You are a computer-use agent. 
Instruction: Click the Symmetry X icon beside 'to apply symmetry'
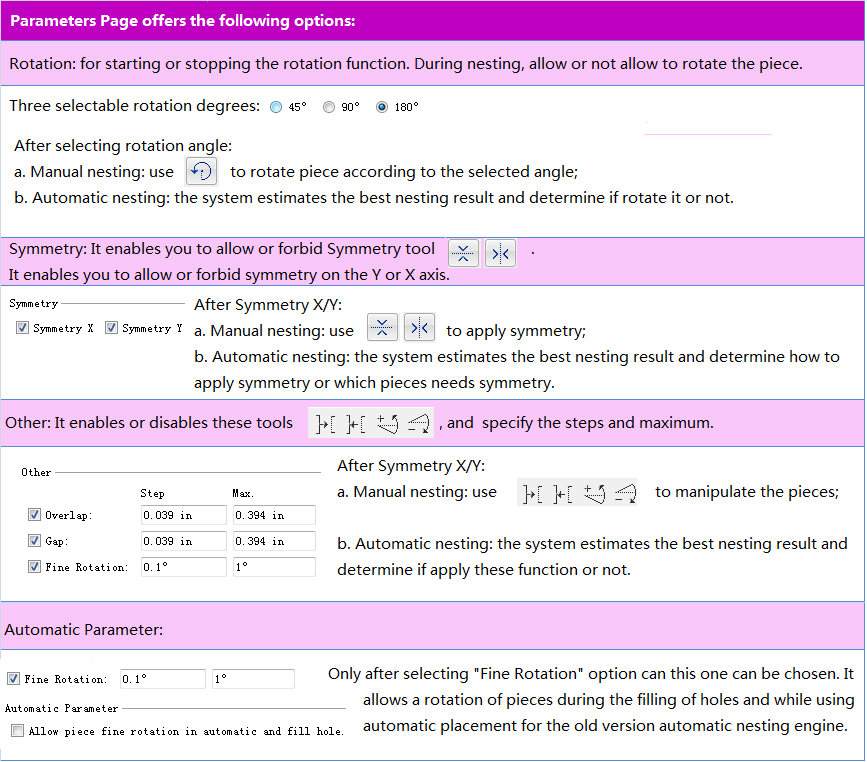tap(383, 327)
